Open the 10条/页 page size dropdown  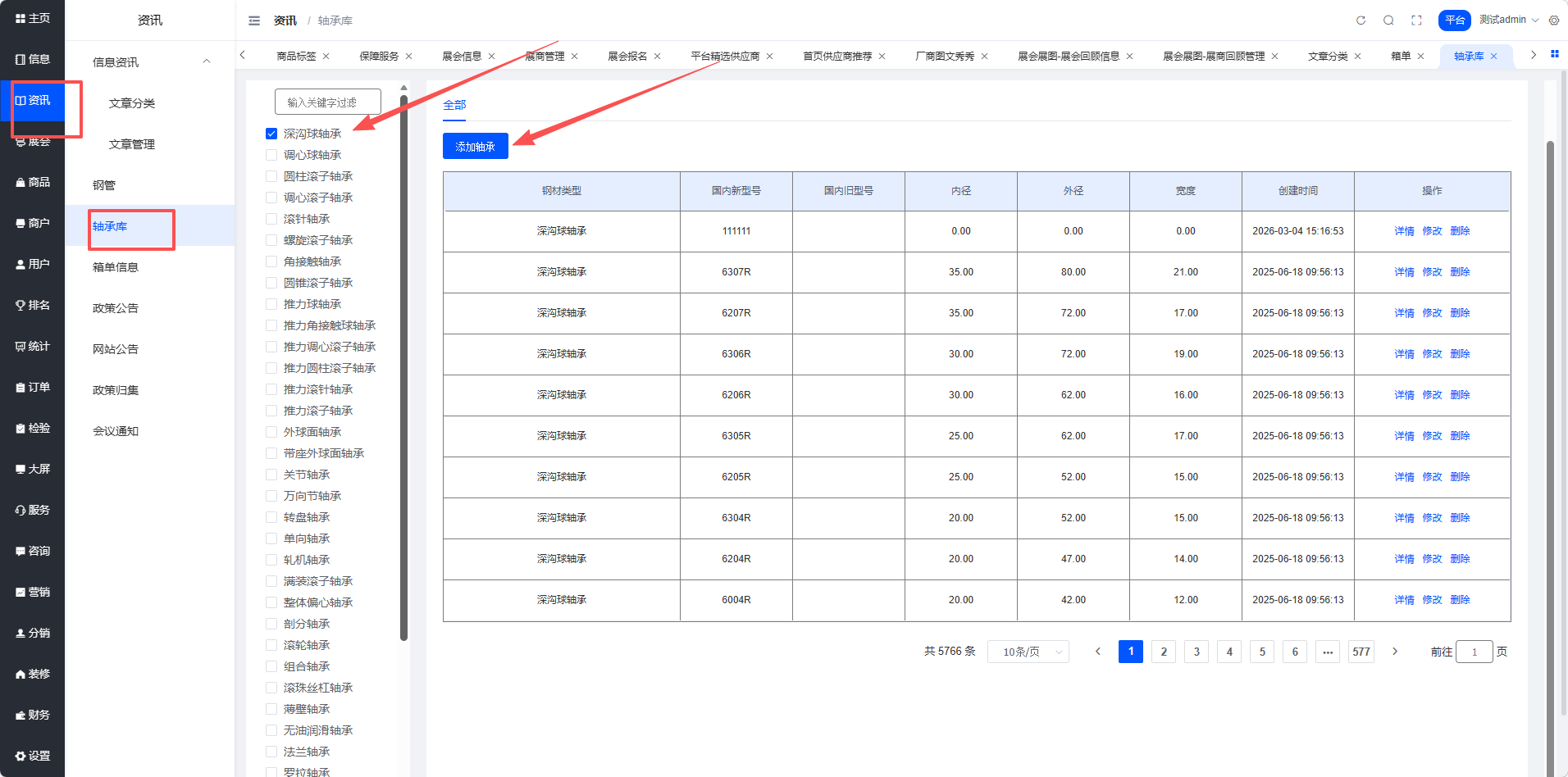coord(1028,652)
